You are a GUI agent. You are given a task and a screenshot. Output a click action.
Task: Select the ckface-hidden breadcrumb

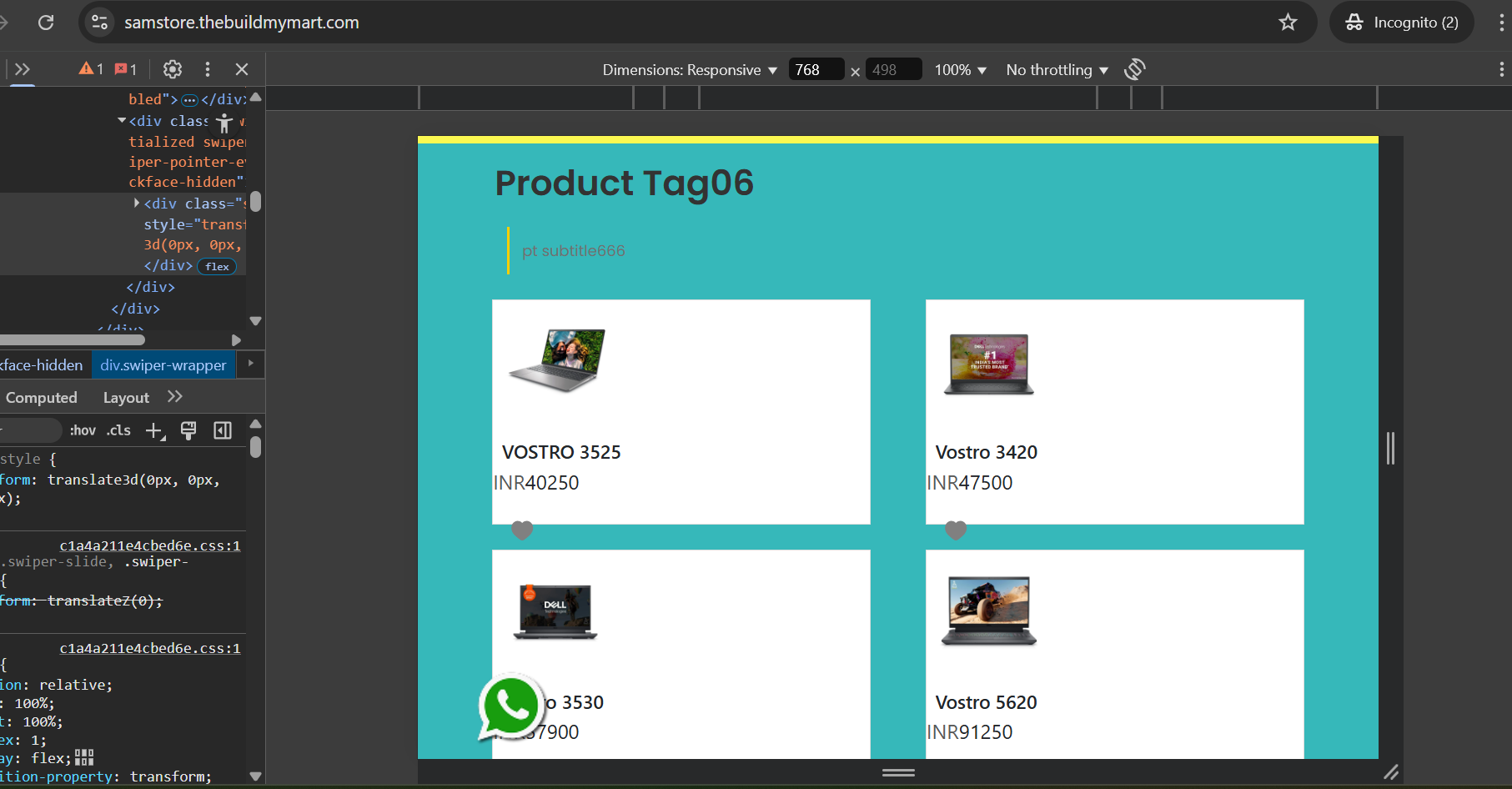tap(42, 365)
